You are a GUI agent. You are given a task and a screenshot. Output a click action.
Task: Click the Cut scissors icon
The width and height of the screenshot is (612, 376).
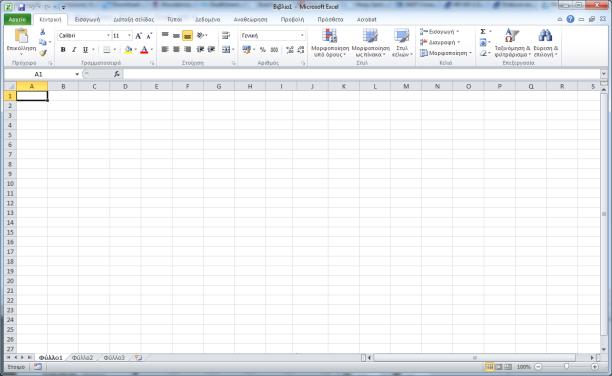(43, 32)
